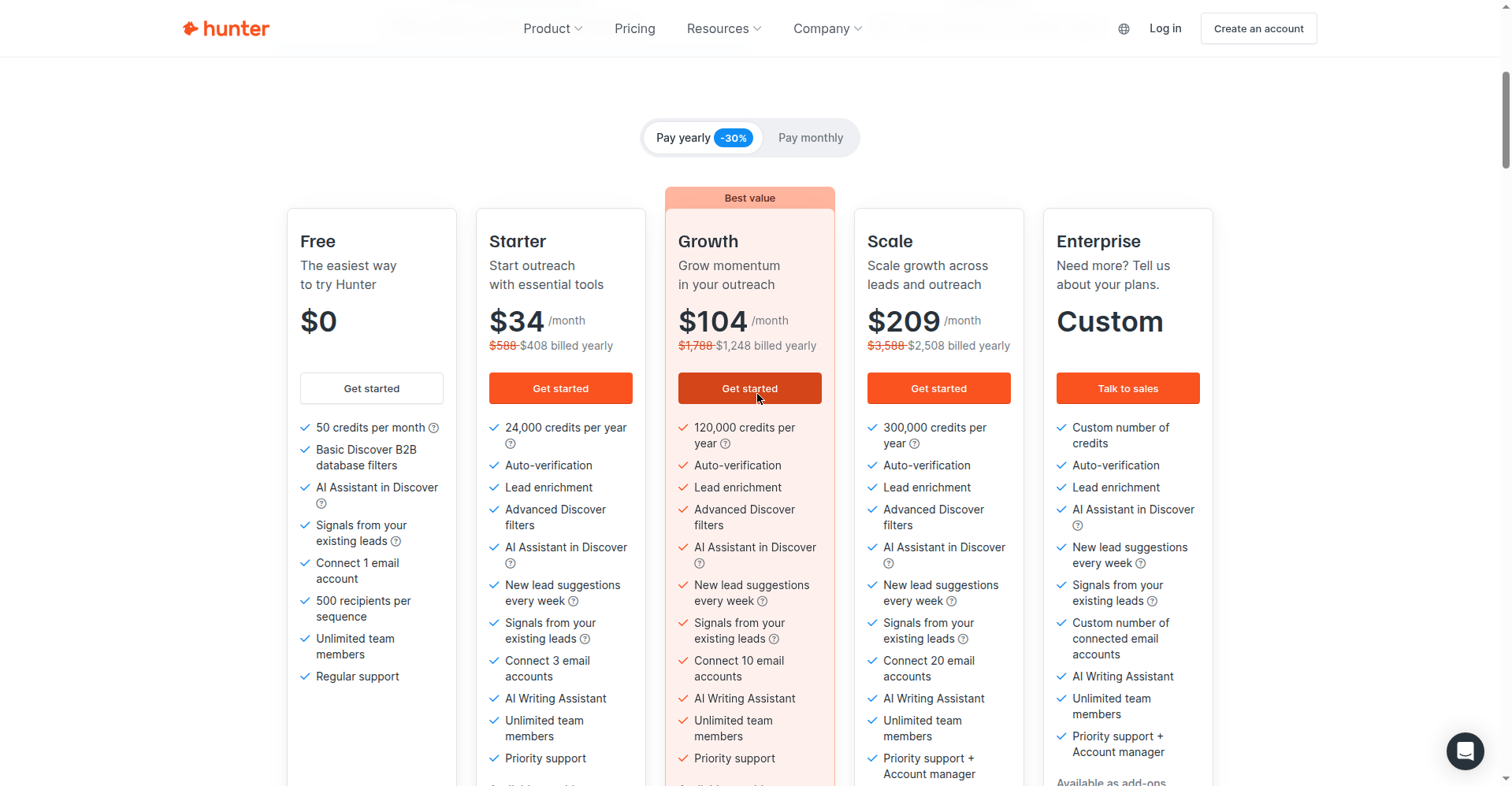The width and height of the screenshot is (1512, 786).
Task: Info icon under Free plan AI Assistant
Action: [x=321, y=504]
